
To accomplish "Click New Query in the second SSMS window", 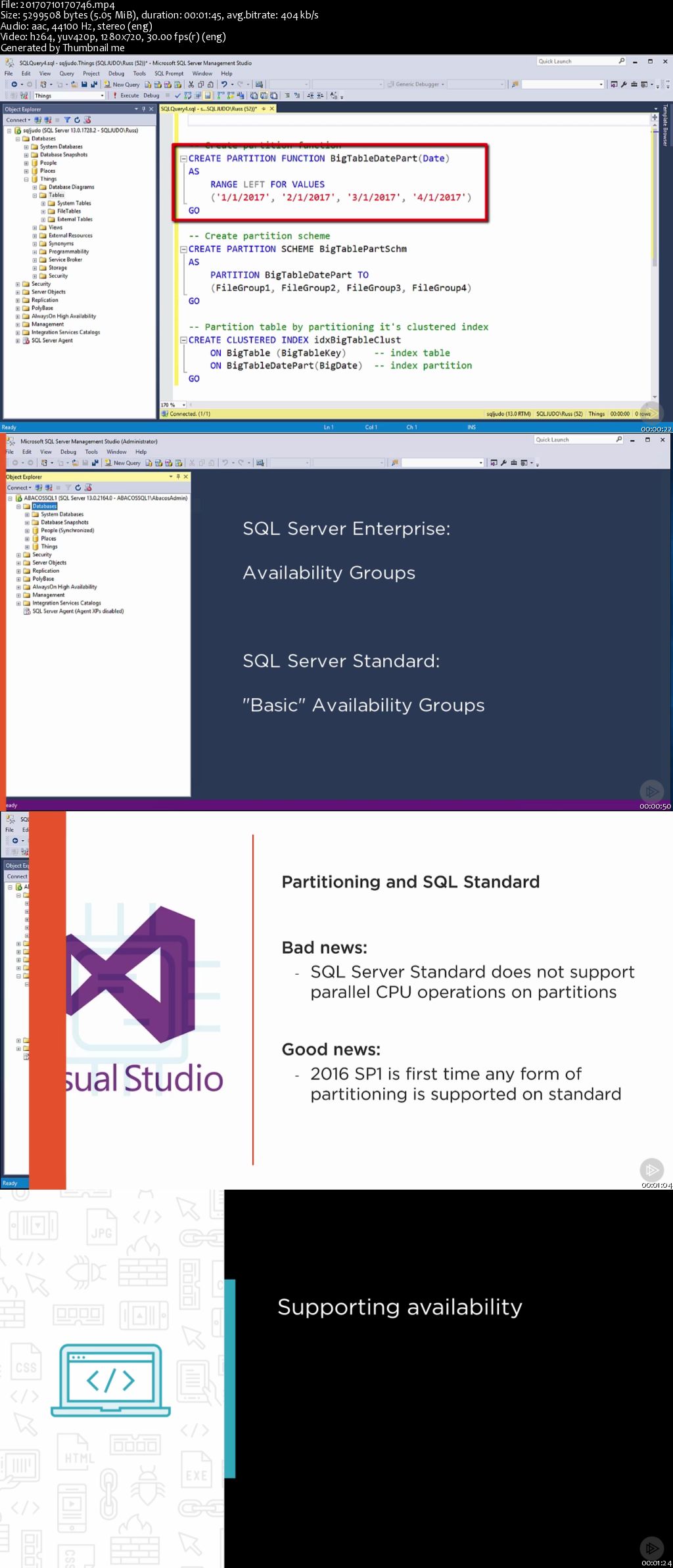I will click(123, 462).
